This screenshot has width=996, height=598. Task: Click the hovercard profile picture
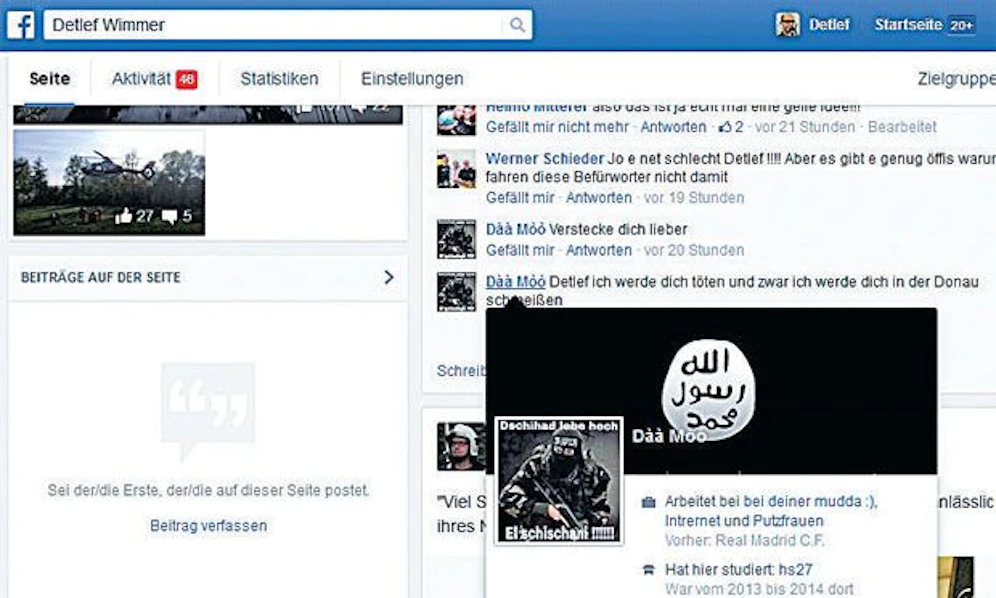tap(559, 481)
